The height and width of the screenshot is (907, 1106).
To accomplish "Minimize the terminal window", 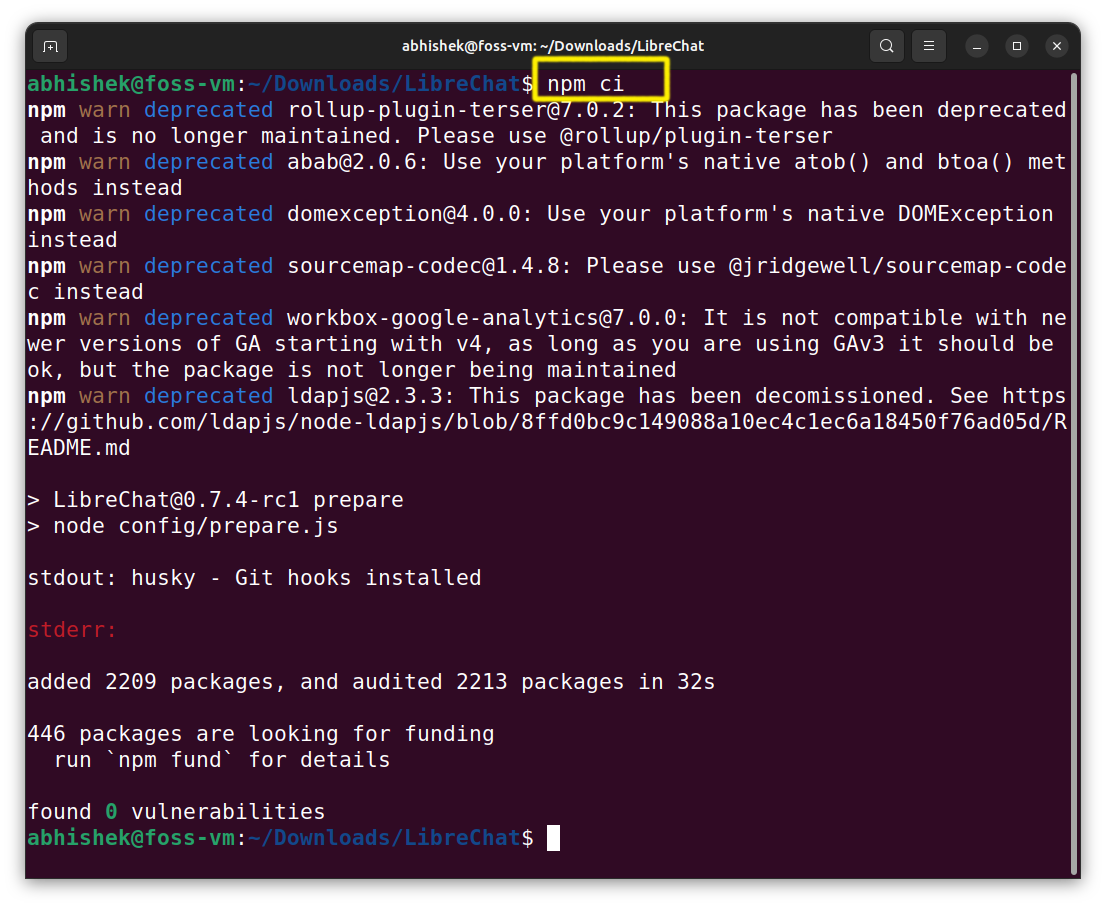I will click(975, 46).
